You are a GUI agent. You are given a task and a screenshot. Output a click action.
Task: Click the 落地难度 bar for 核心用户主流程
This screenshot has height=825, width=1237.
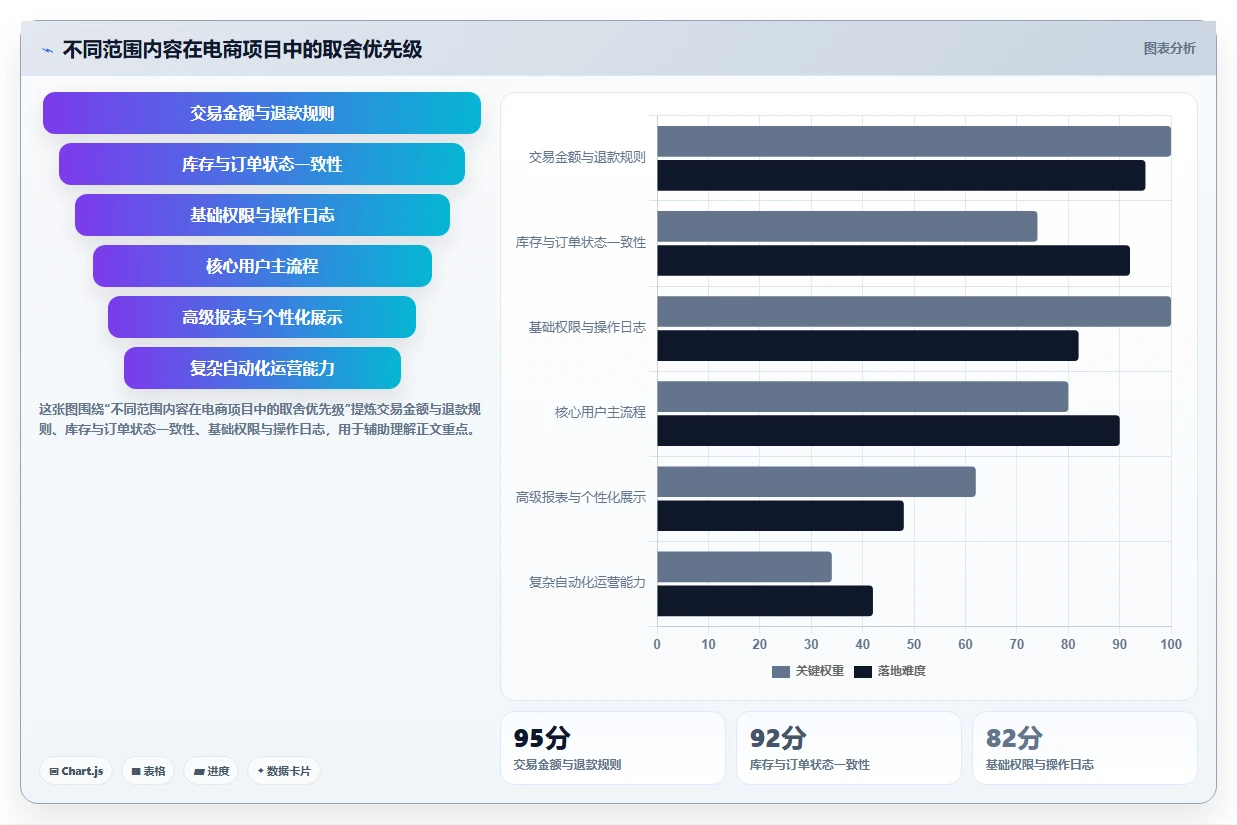pos(888,430)
